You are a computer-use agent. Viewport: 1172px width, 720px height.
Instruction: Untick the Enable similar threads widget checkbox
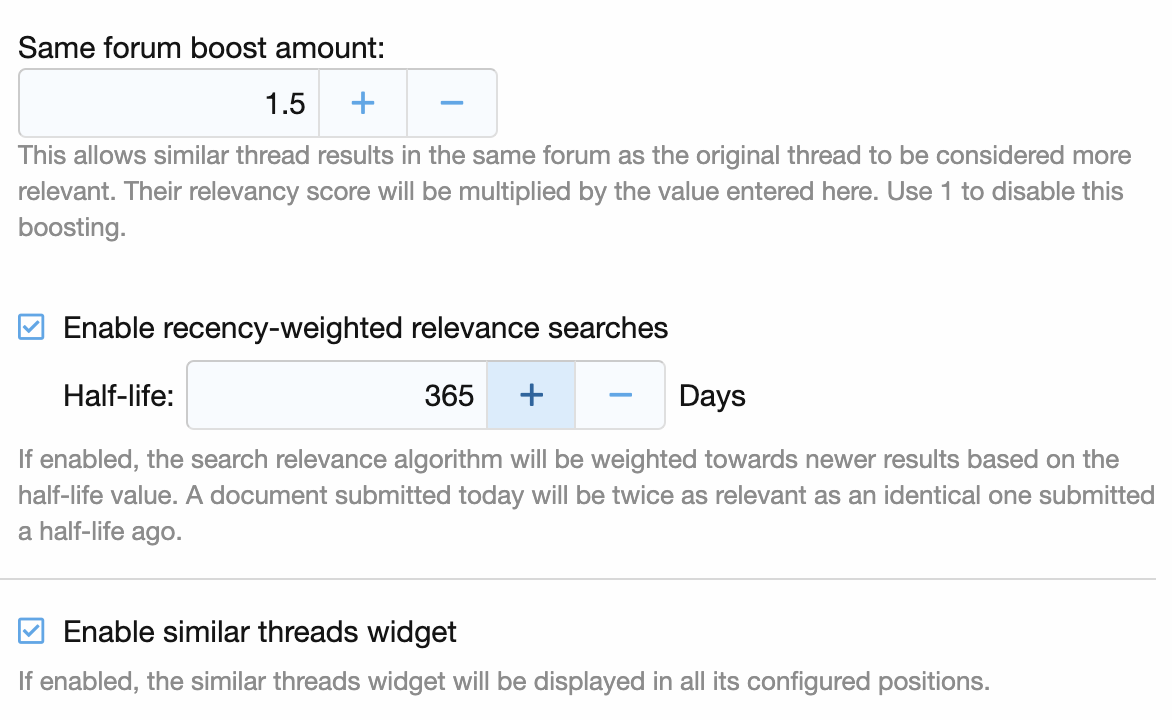click(x=32, y=631)
